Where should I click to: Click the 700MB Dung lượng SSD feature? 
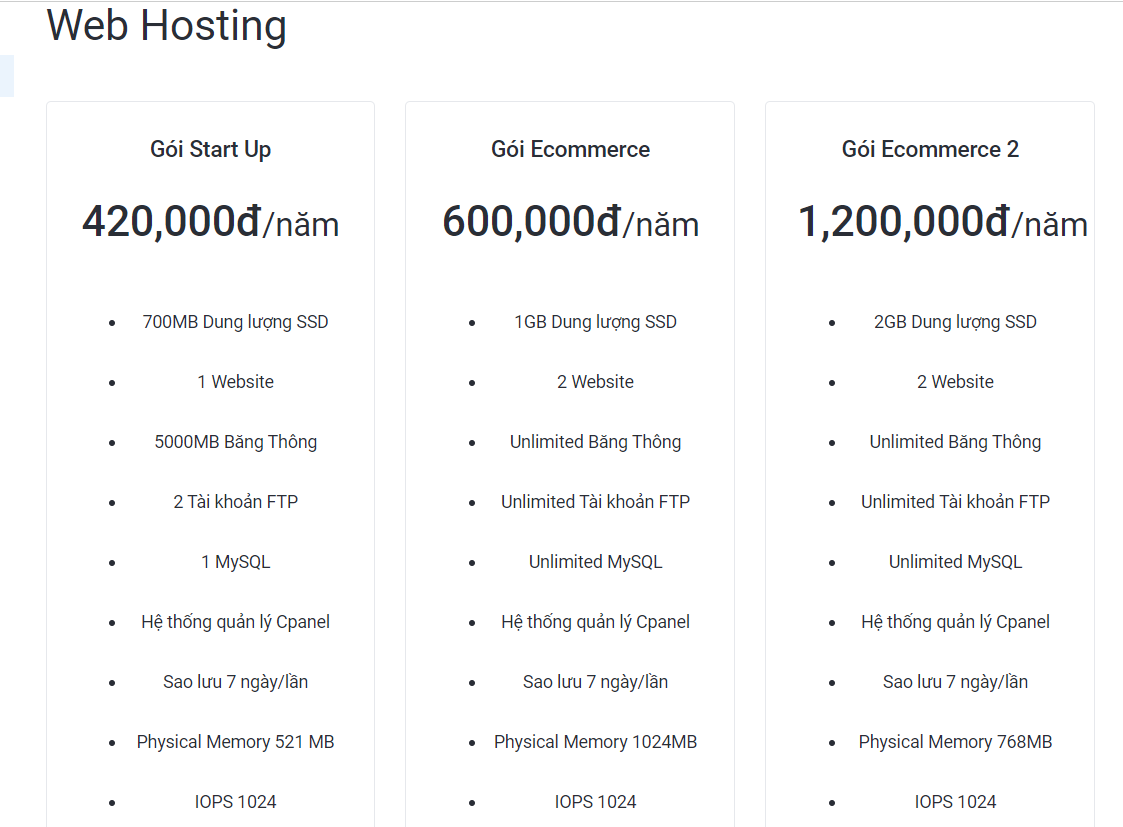[235, 322]
